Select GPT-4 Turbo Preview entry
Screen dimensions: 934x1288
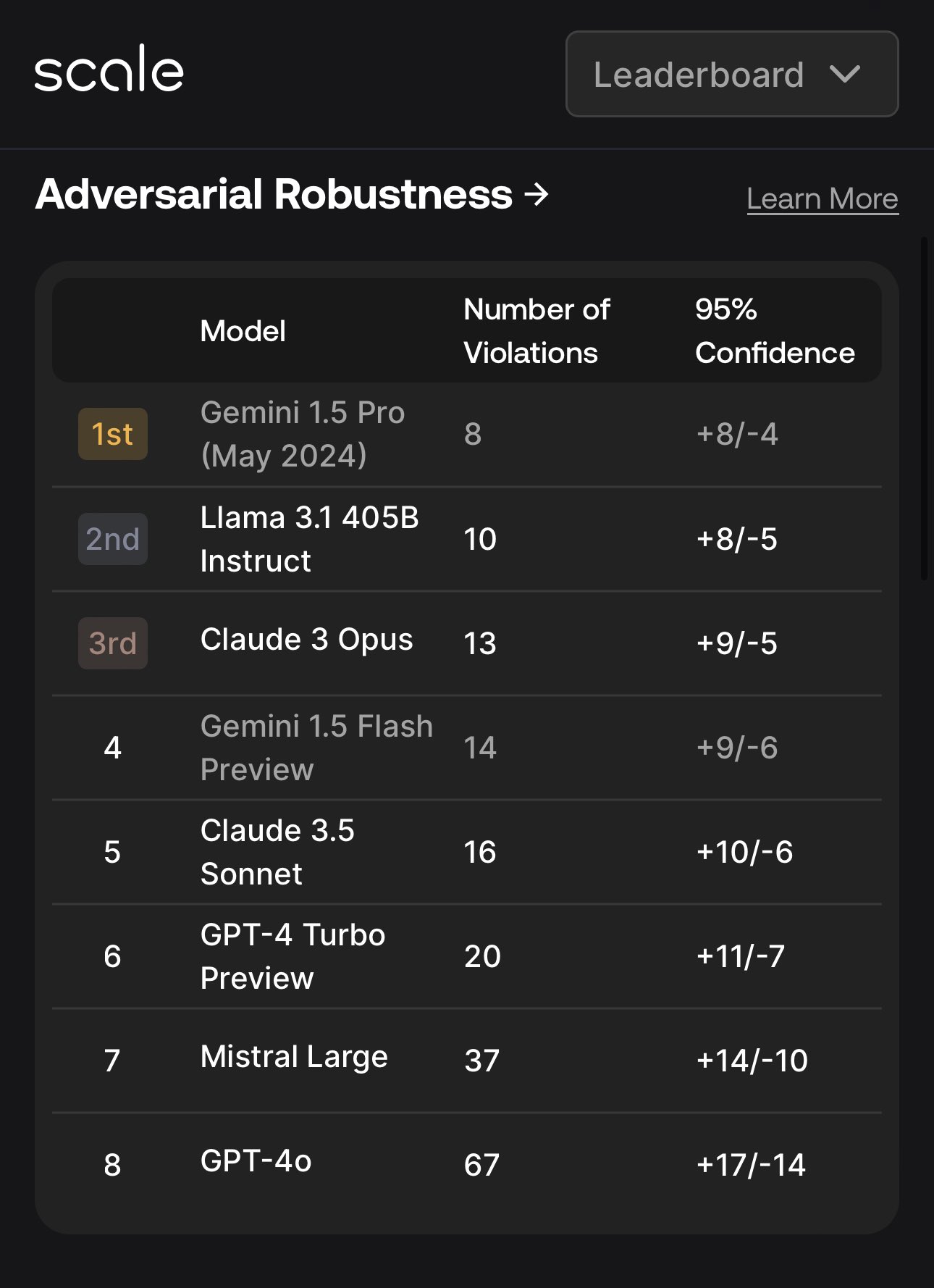[x=293, y=956]
